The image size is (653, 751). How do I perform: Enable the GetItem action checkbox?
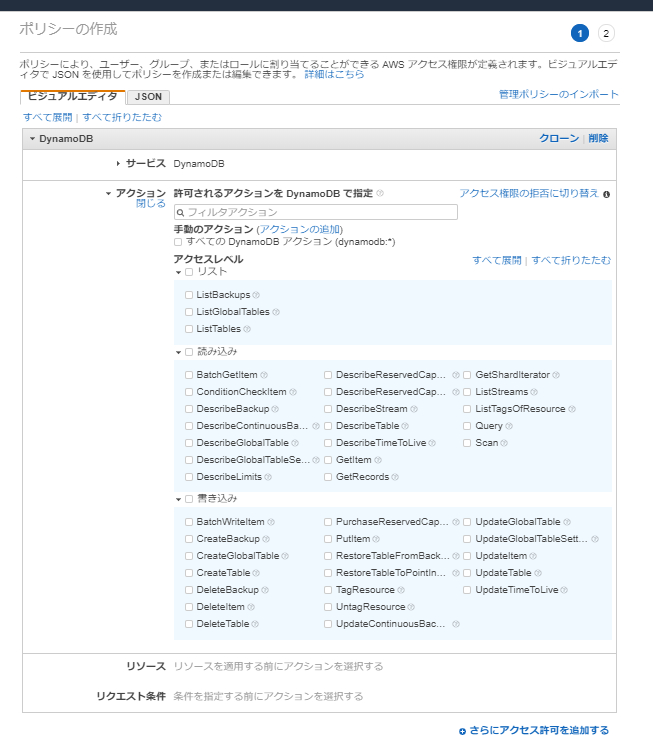click(328, 460)
